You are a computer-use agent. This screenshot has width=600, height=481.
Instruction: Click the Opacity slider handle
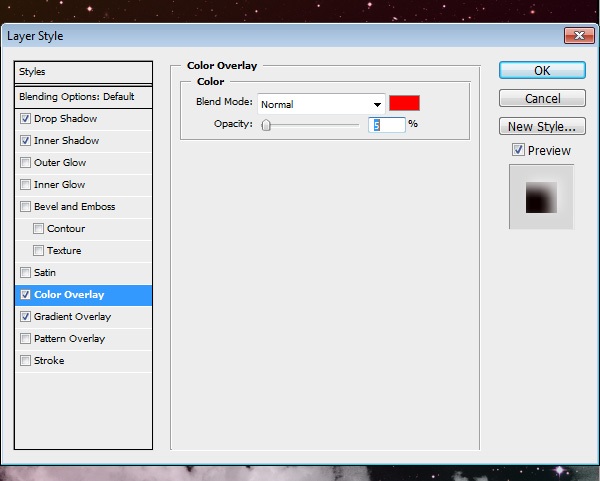tap(266, 125)
